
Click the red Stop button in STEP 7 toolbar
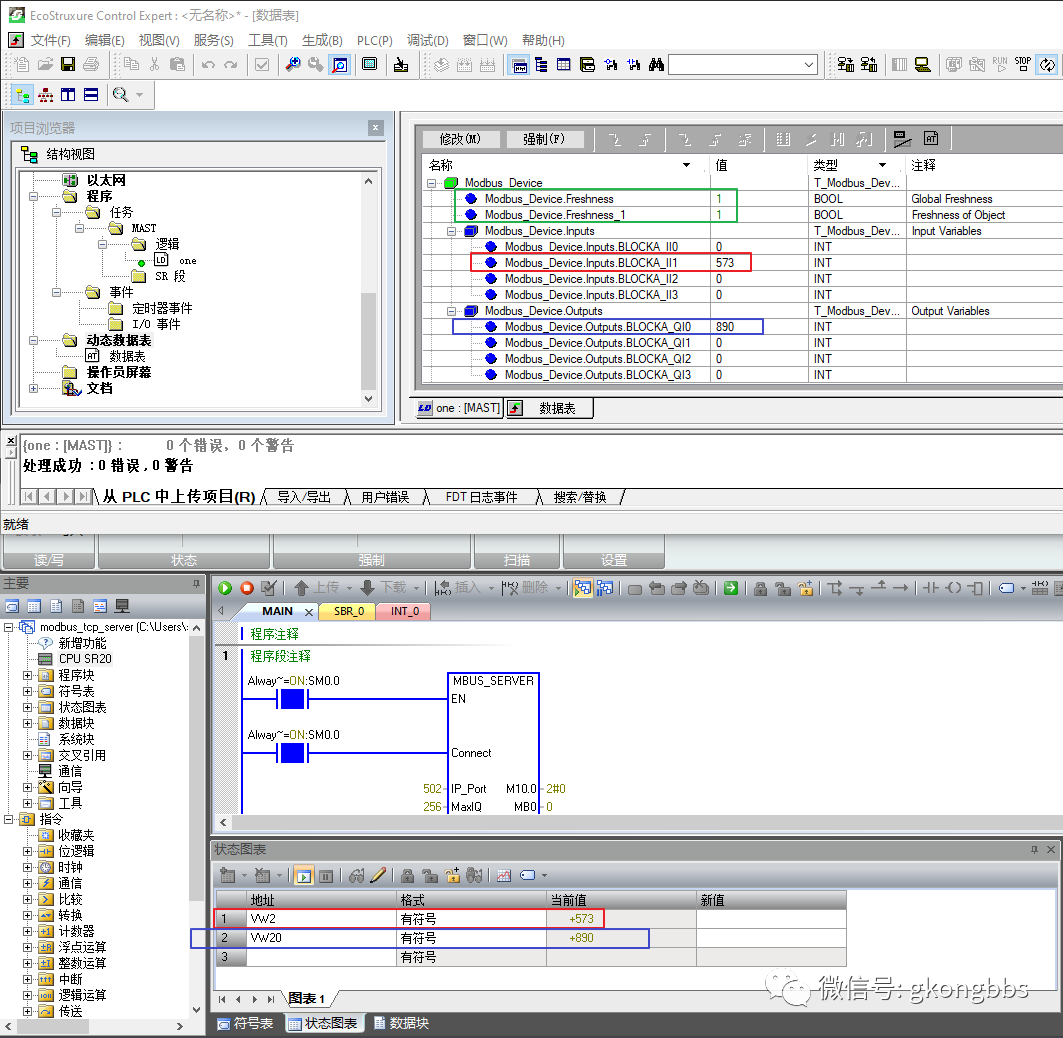pyautogui.click(x=247, y=588)
